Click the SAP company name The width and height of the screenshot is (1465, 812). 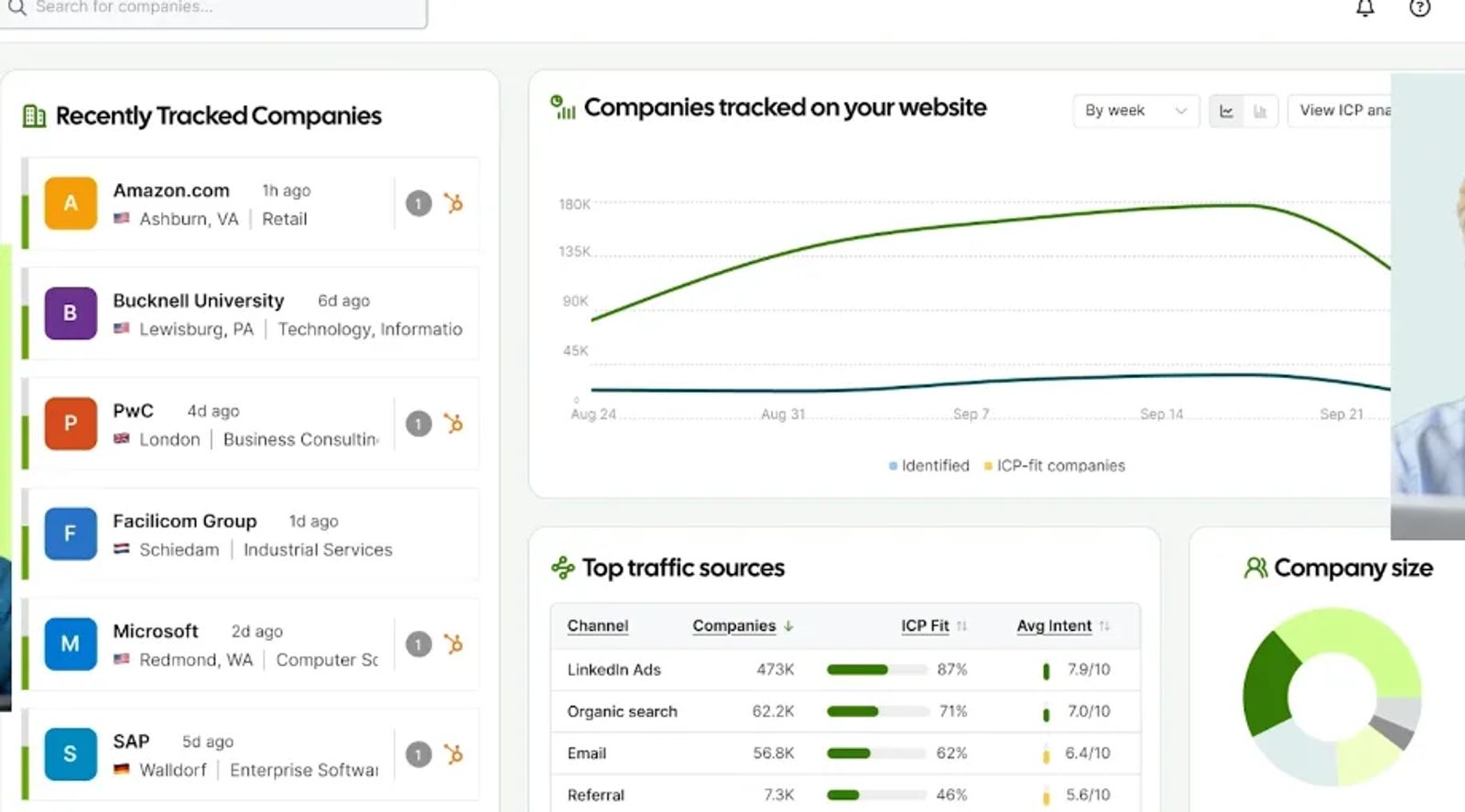(x=131, y=742)
